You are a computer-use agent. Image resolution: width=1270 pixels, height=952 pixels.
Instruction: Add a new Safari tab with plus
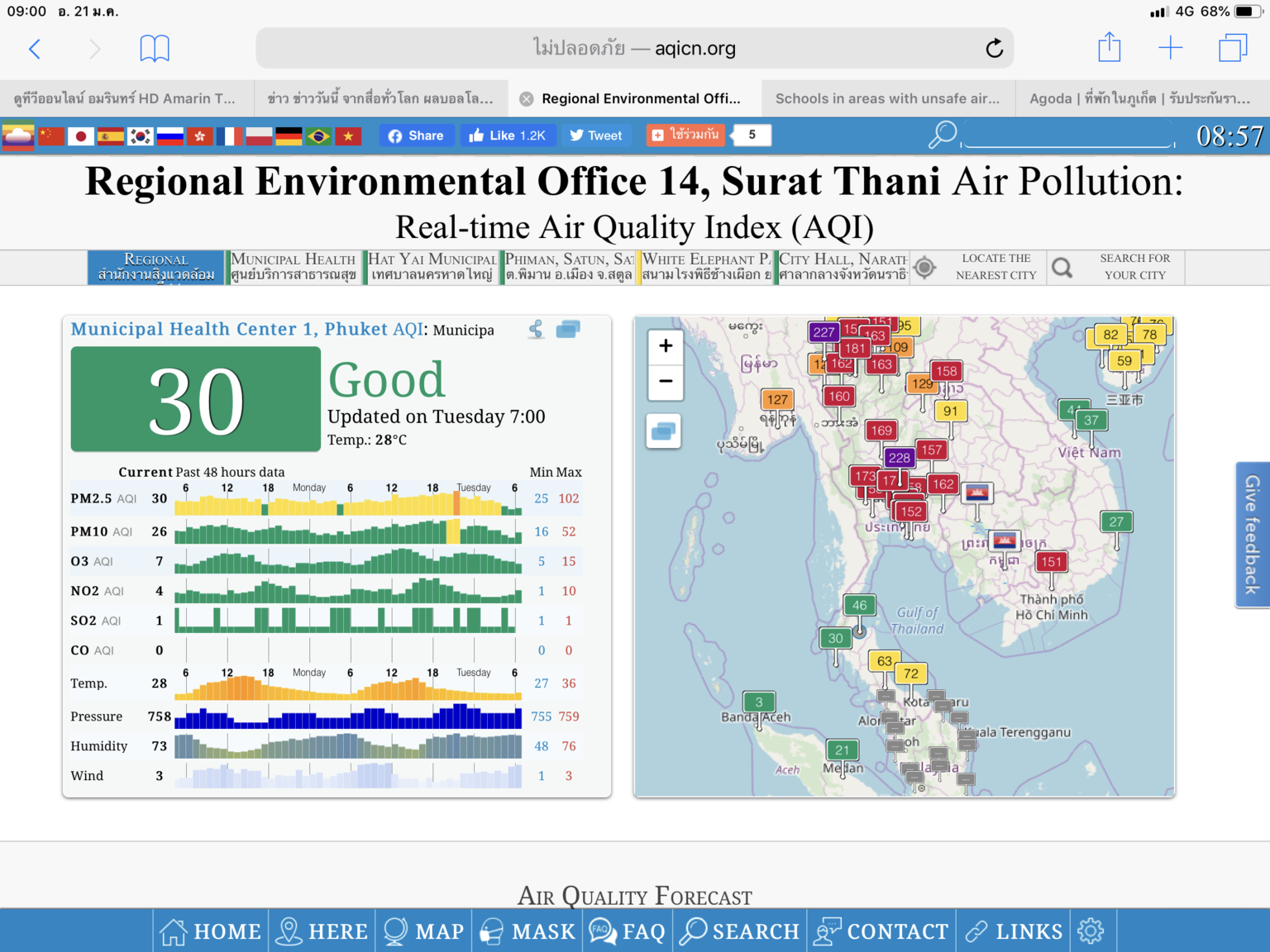coord(1170,48)
